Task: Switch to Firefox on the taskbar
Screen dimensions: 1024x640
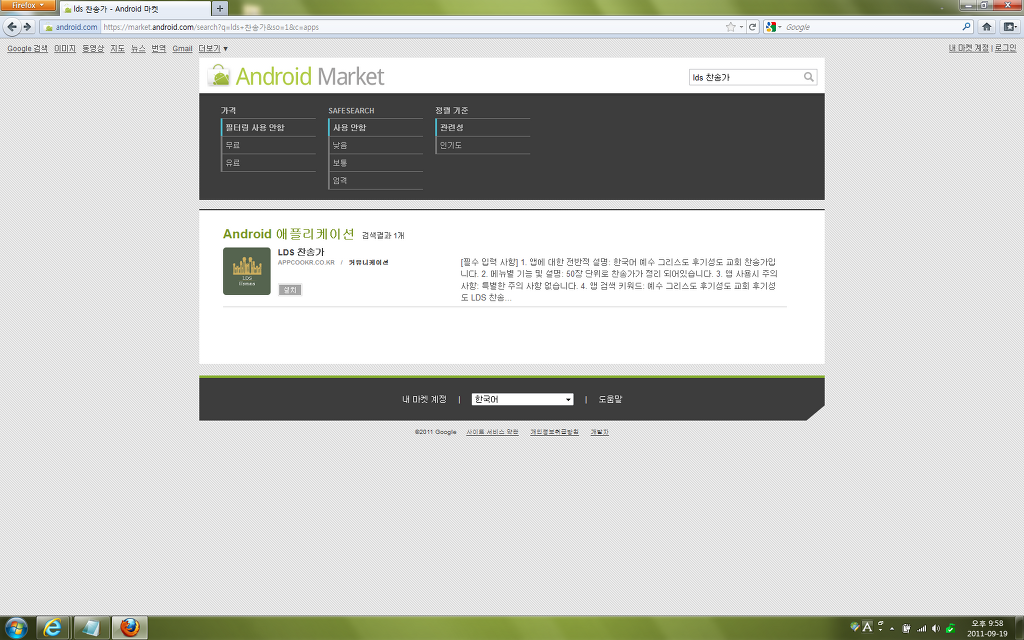Action: (x=129, y=628)
